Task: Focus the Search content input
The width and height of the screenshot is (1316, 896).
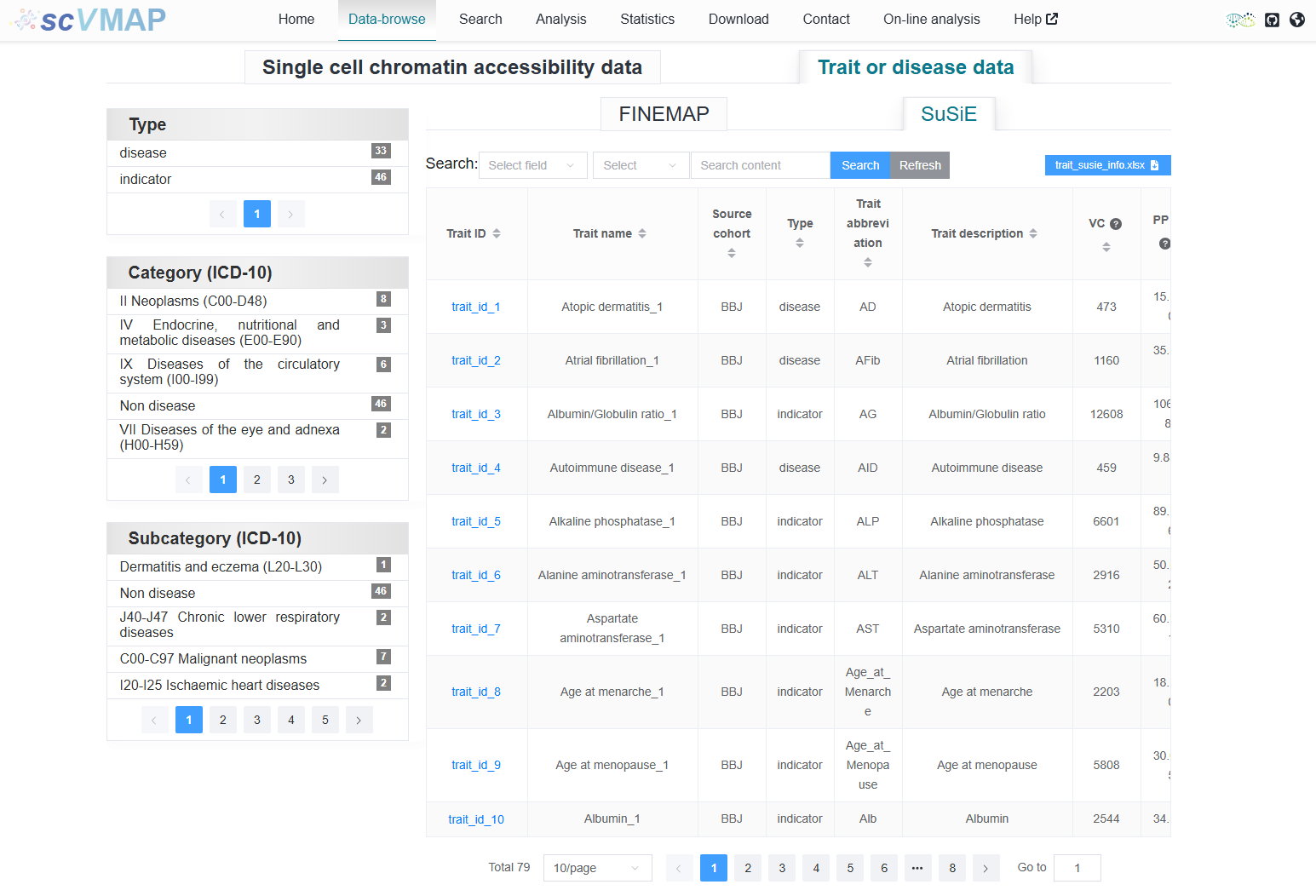Action: pyautogui.click(x=761, y=165)
